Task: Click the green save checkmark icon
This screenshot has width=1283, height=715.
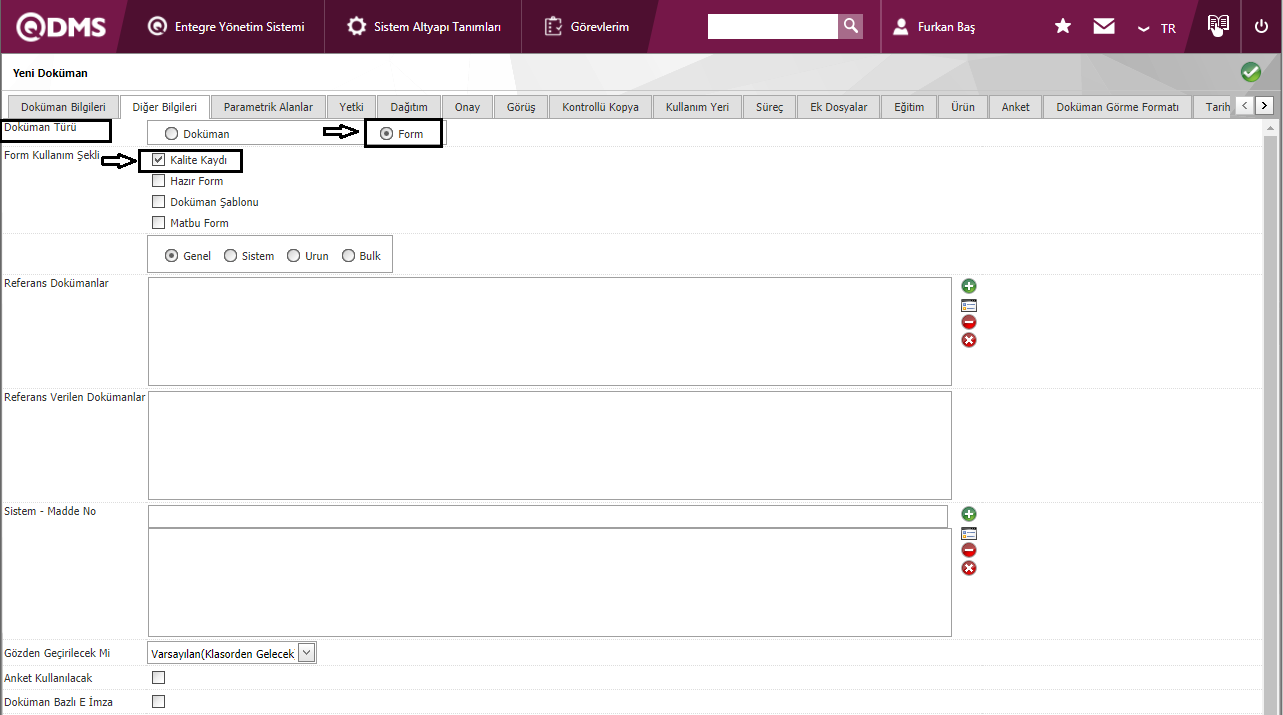Action: (x=1250, y=72)
